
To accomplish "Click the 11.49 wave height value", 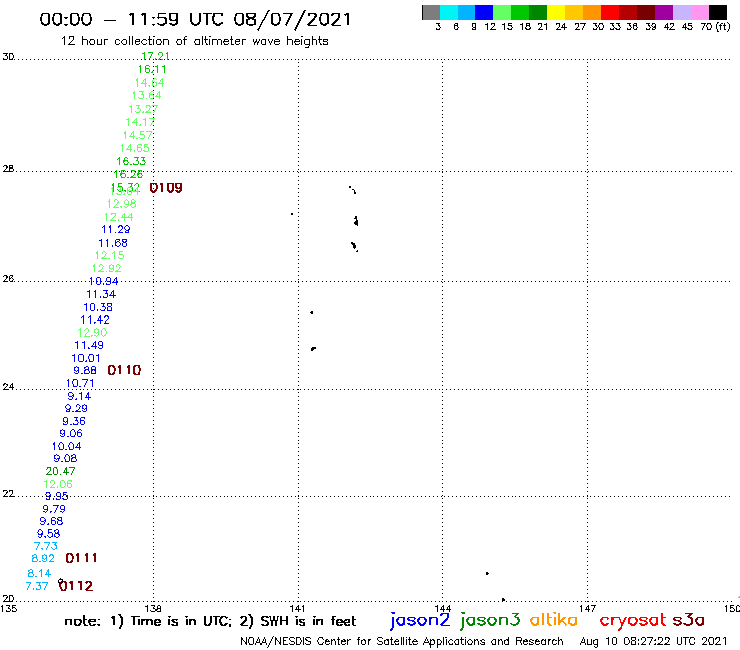I will (89, 346).
